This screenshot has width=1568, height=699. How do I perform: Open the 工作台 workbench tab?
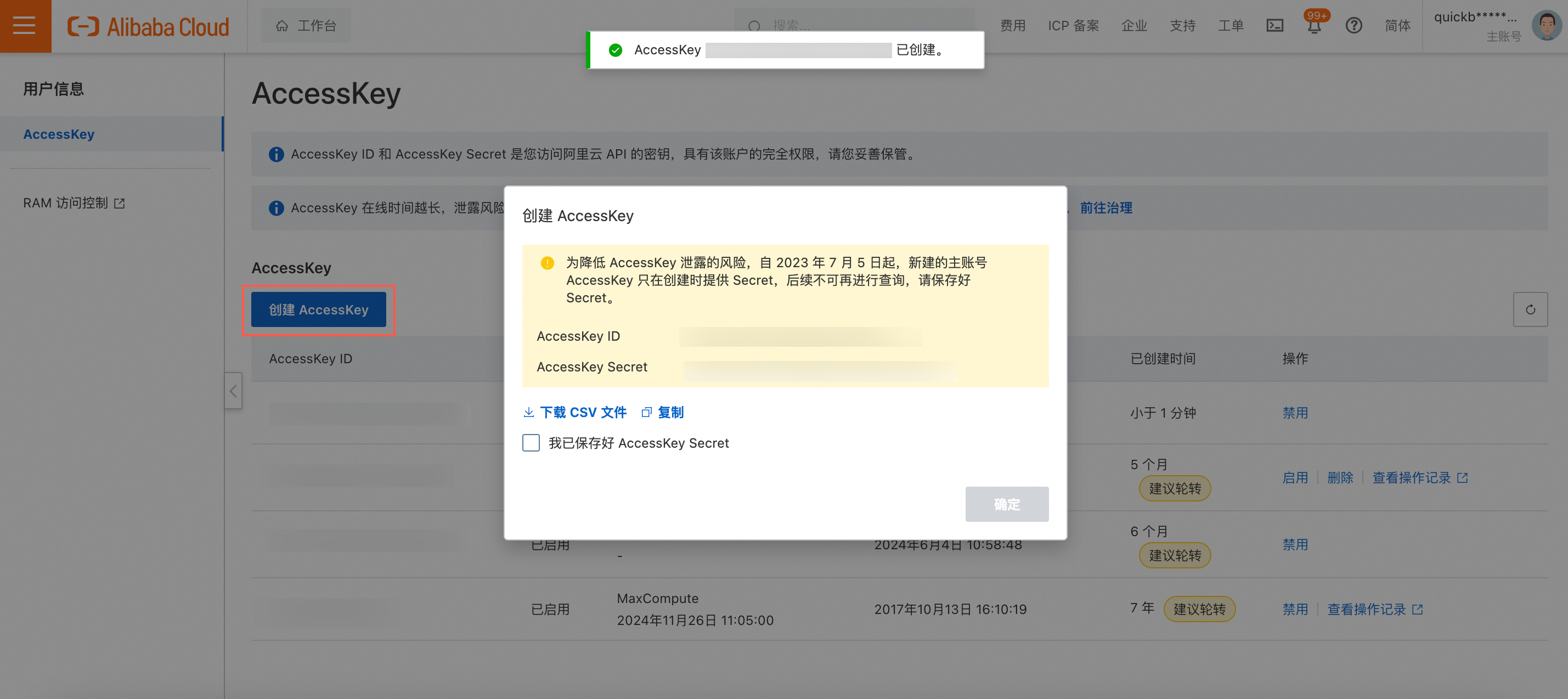click(306, 26)
